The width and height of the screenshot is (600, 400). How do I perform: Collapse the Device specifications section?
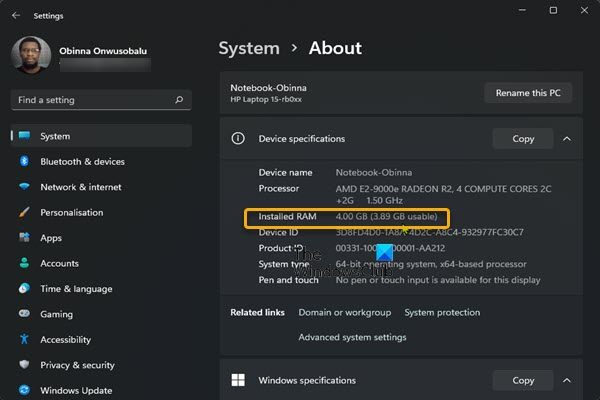(x=567, y=139)
